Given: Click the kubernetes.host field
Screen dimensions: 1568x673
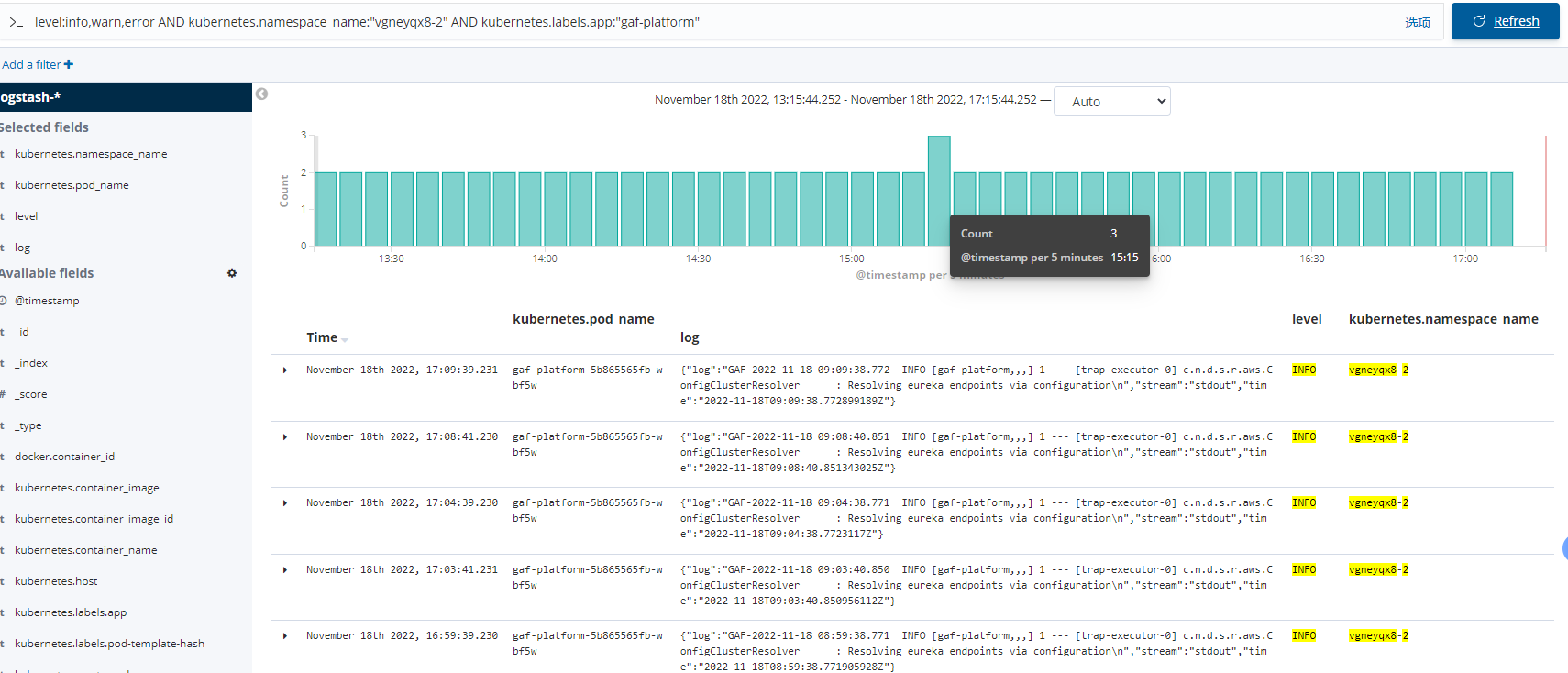Looking at the screenshot, I should [56, 581].
